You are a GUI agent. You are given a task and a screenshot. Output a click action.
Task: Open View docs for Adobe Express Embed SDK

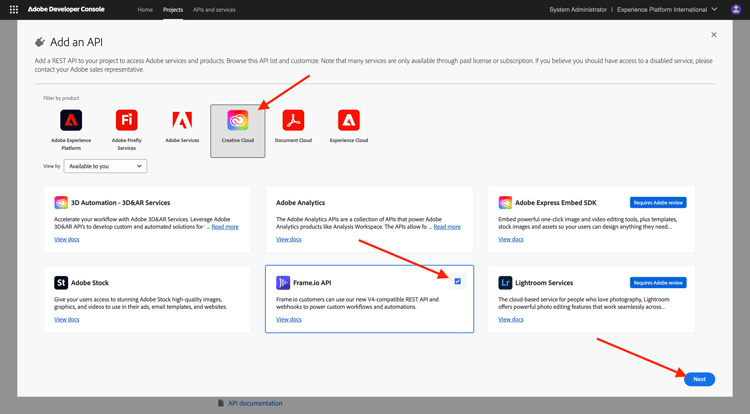click(511, 239)
